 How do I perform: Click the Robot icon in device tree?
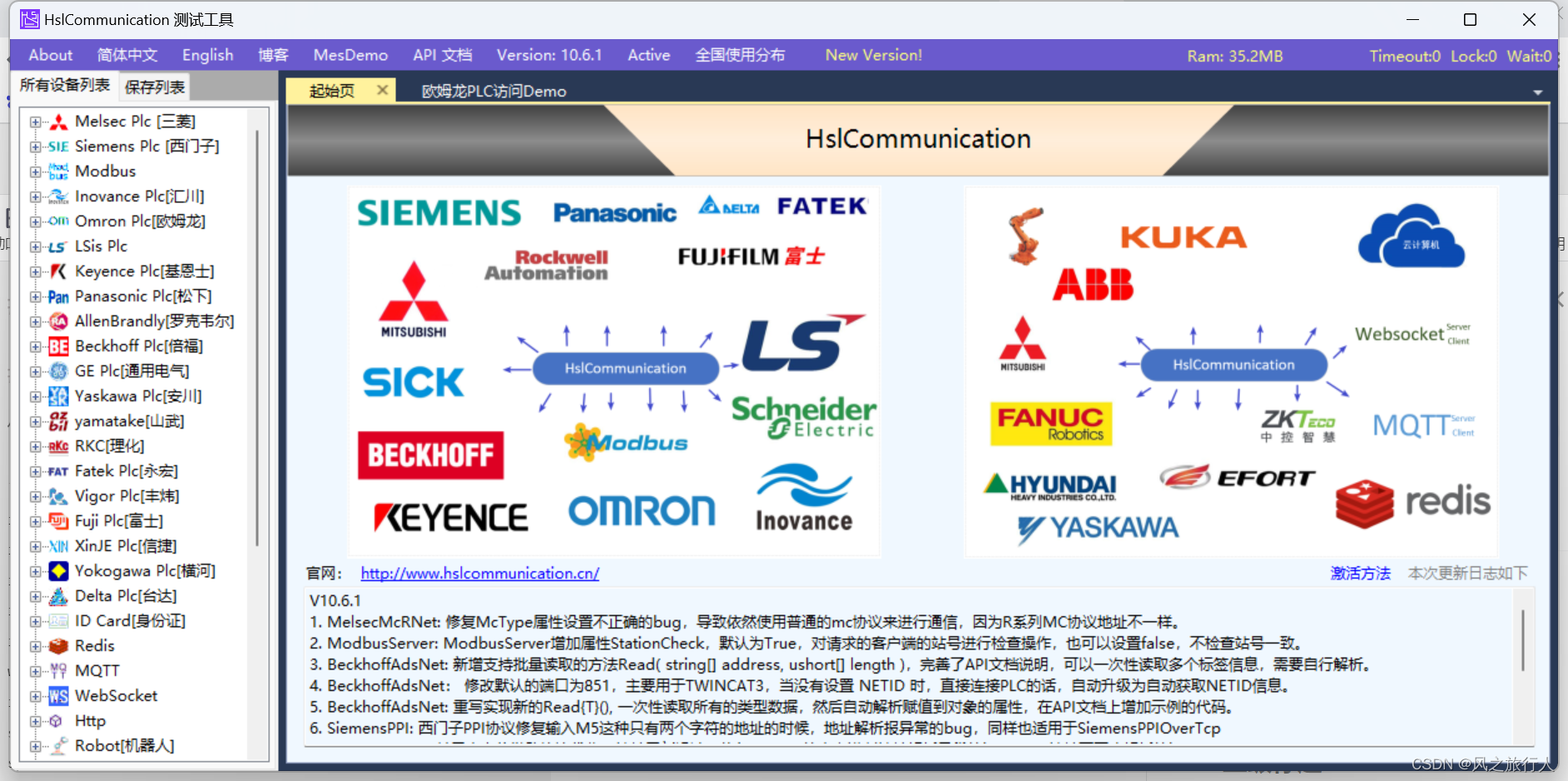click(x=58, y=746)
